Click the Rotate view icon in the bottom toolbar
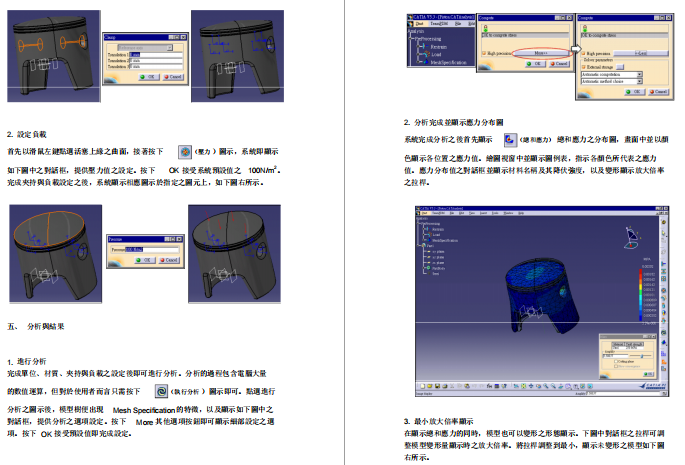685x465 pixels. (x=539, y=386)
